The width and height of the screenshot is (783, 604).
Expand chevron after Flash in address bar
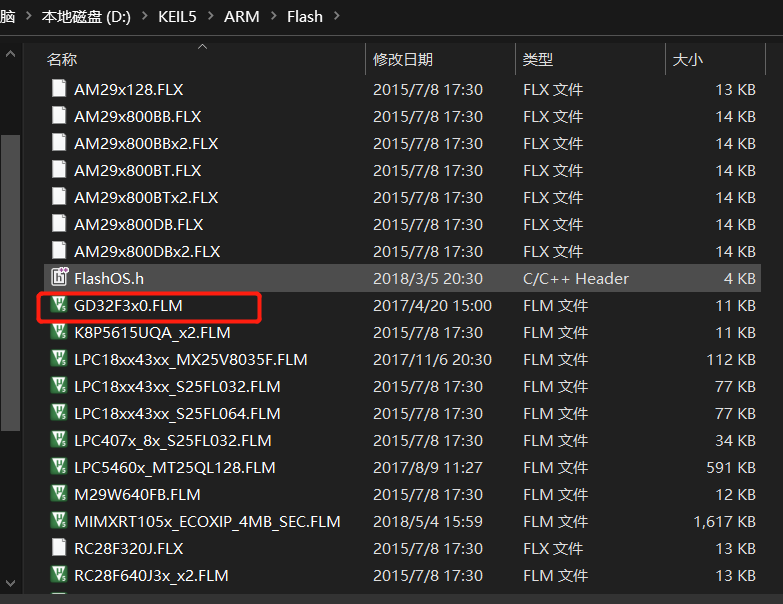[337, 16]
